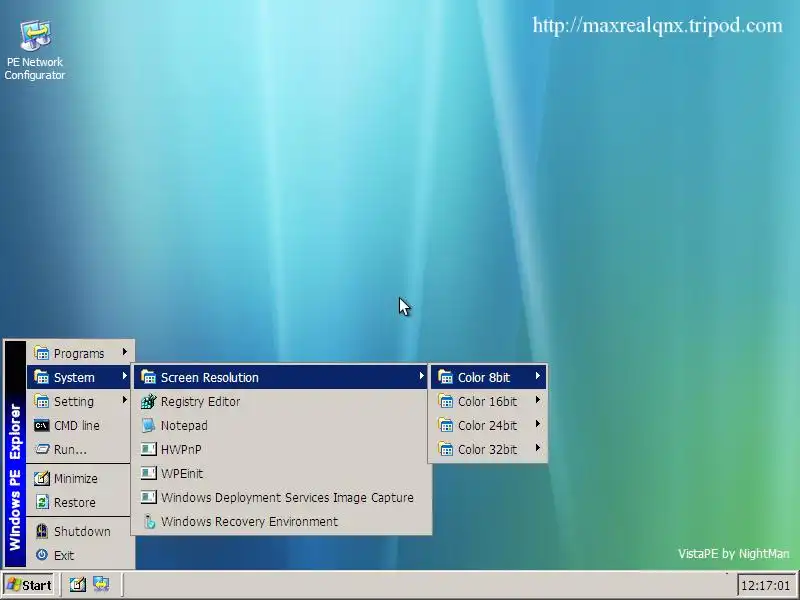Open the Setting menu entry
The height and width of the screenshot is (600, 800).
point(80,401)
